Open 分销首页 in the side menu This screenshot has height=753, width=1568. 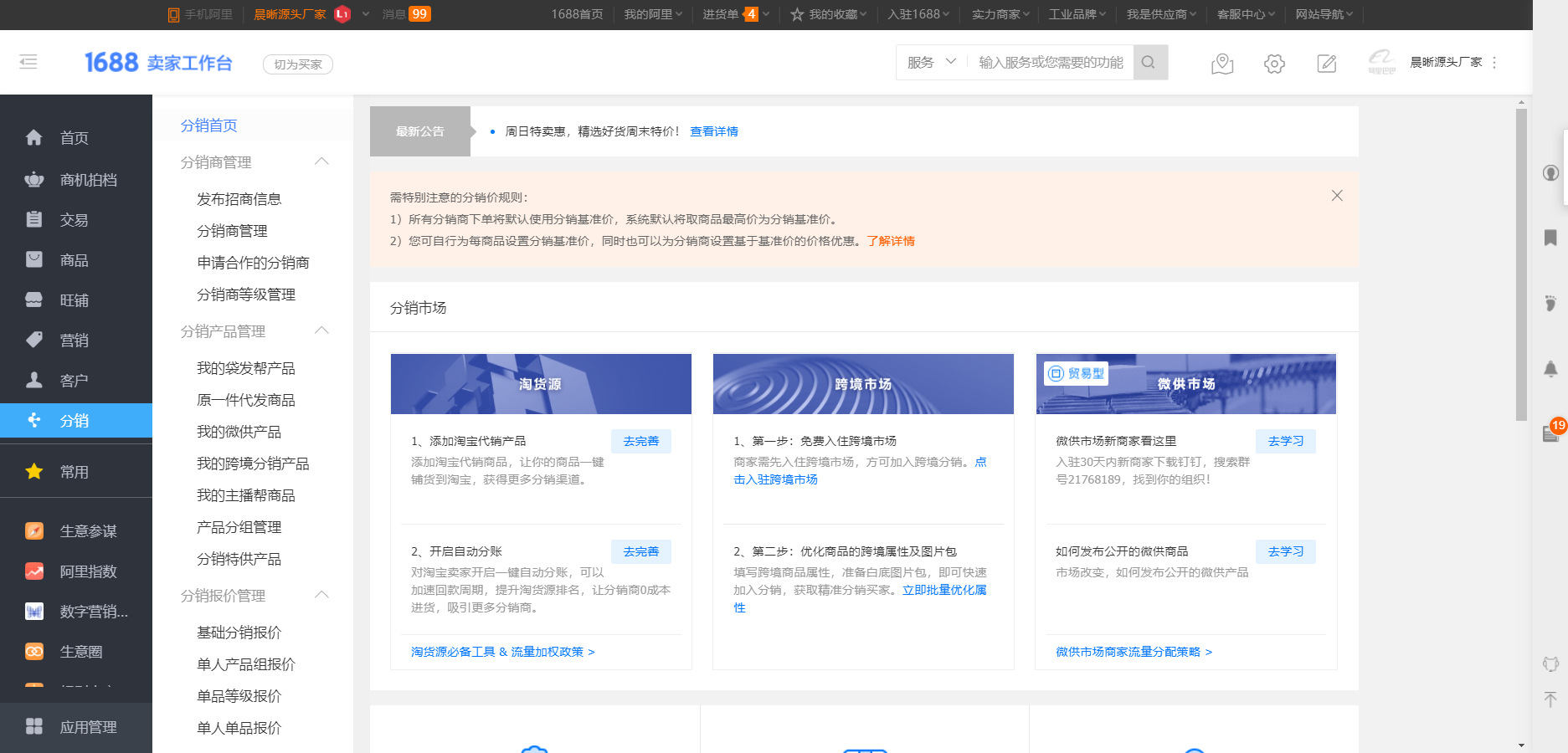[209, 125]
